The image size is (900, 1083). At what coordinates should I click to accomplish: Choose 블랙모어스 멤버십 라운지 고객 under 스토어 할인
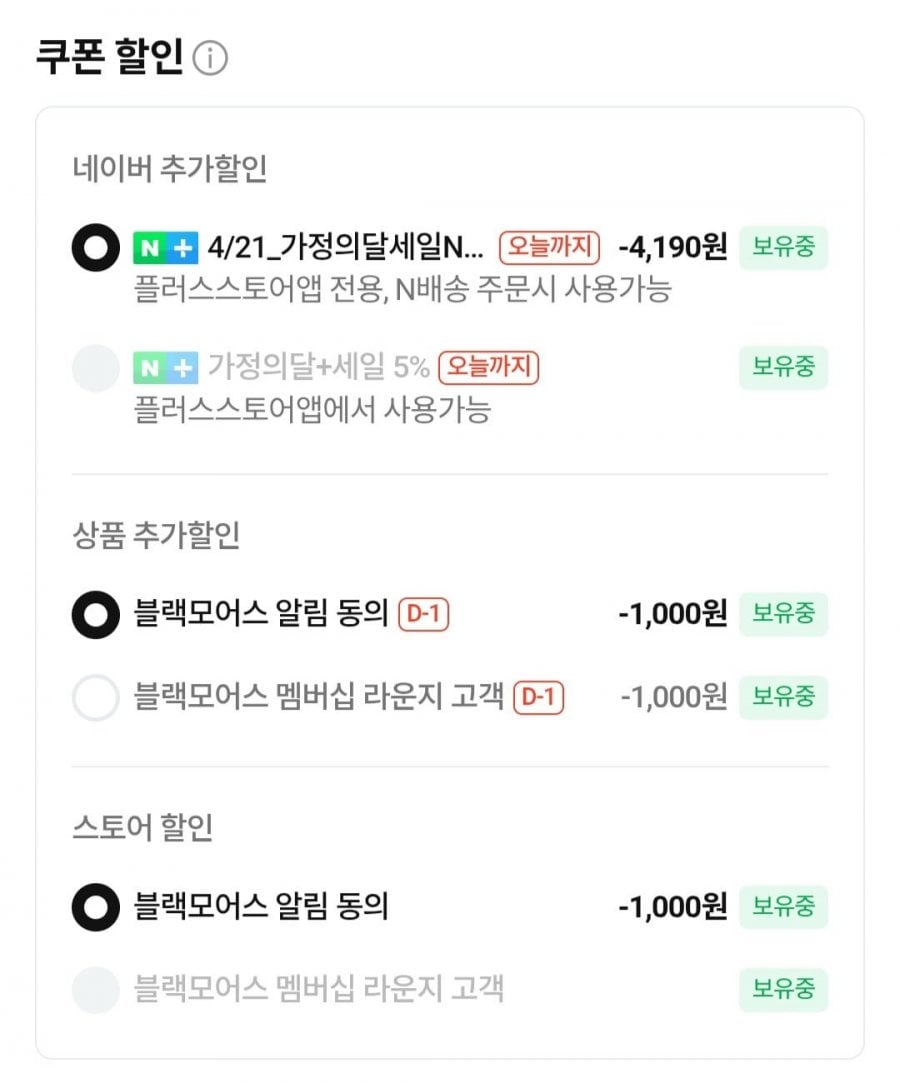pos(96,989)
